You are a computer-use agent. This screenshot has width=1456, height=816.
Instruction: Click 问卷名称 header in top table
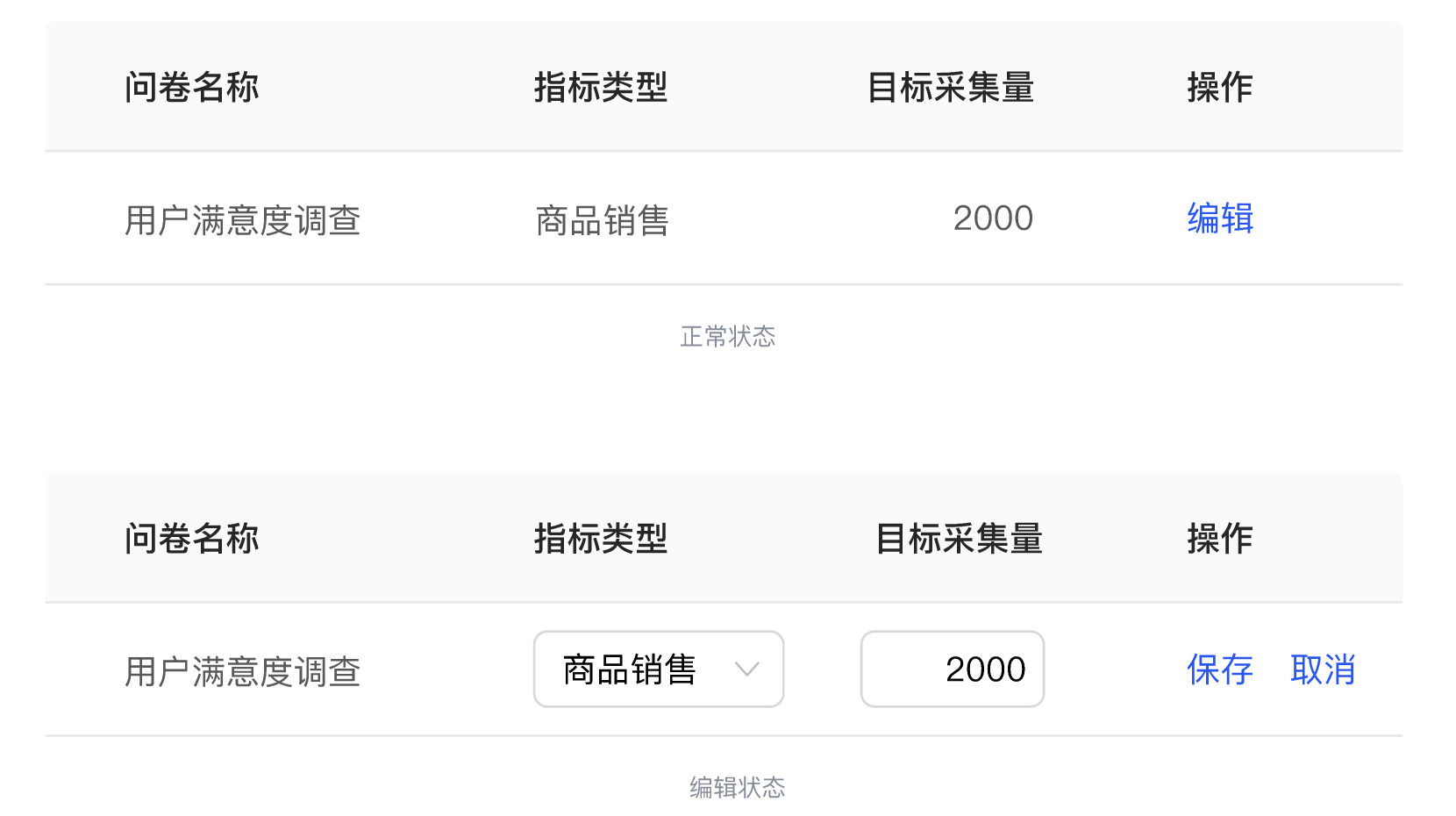pyautogui.click(x=192, y=88)
